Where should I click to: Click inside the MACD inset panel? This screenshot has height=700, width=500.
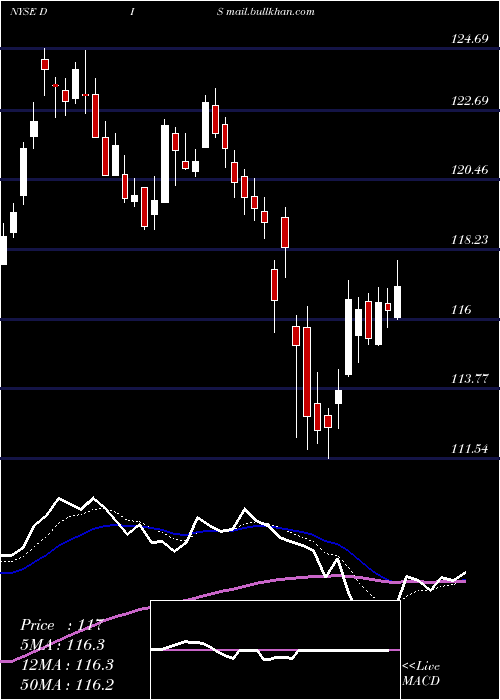275,650
